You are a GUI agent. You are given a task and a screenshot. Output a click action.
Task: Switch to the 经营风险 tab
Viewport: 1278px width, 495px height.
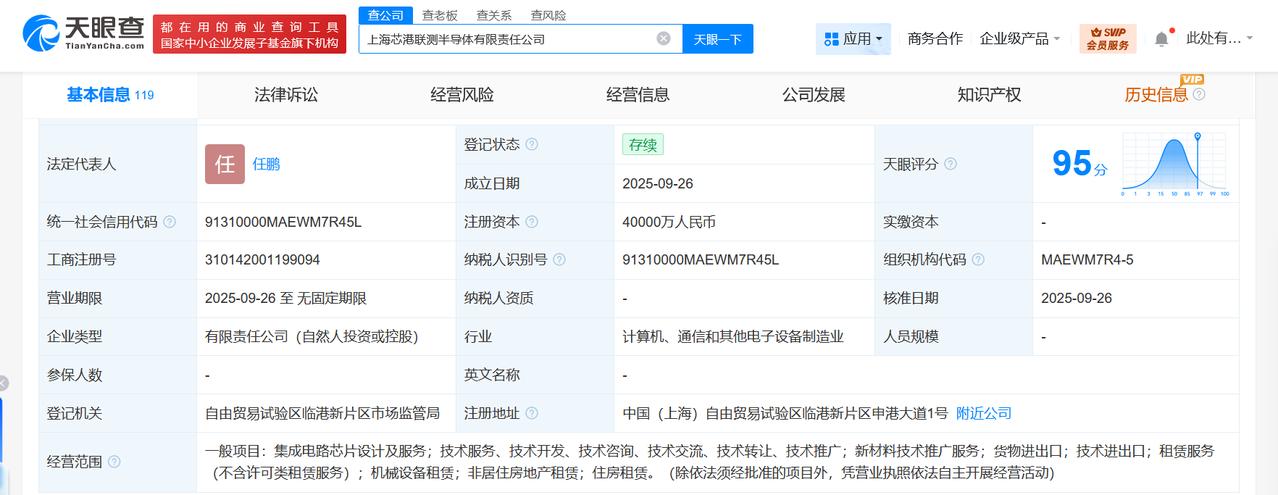tap(462, 95)
